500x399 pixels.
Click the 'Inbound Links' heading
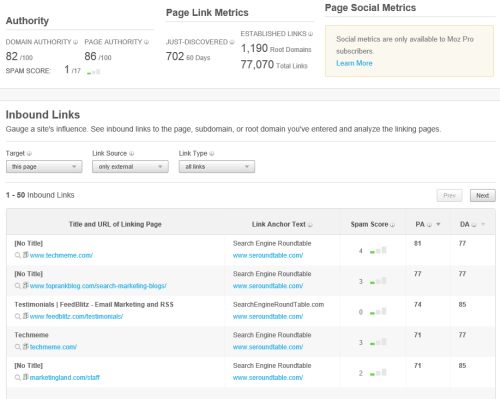pos(43,115)
